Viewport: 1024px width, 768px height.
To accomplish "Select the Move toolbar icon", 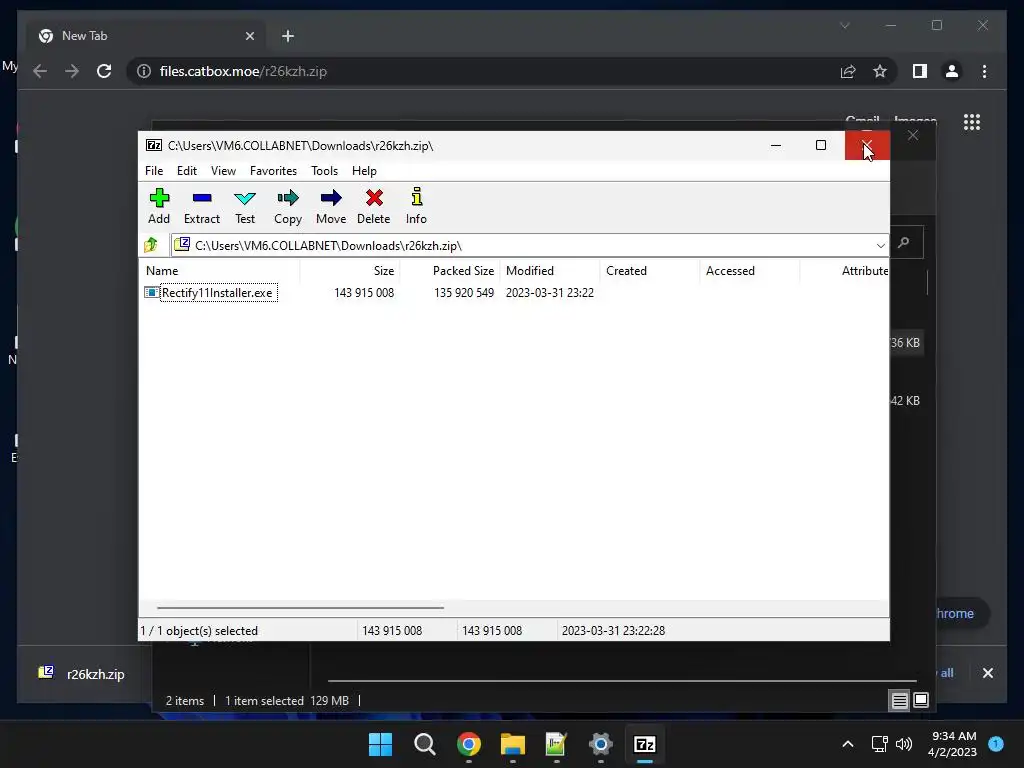I will pos(331,206).
